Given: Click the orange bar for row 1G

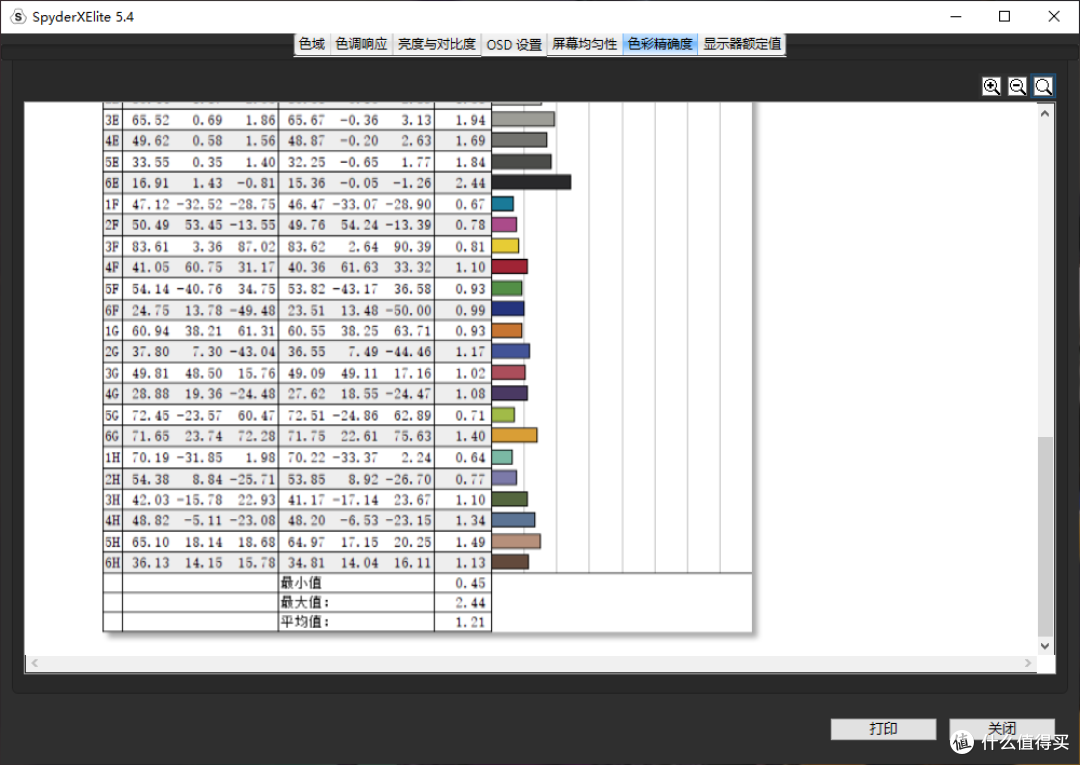Looking at the screenshot, I should click(507, 331).
